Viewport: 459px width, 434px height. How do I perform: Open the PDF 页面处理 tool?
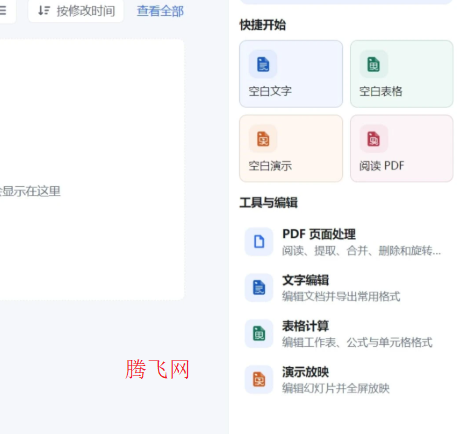346,242
